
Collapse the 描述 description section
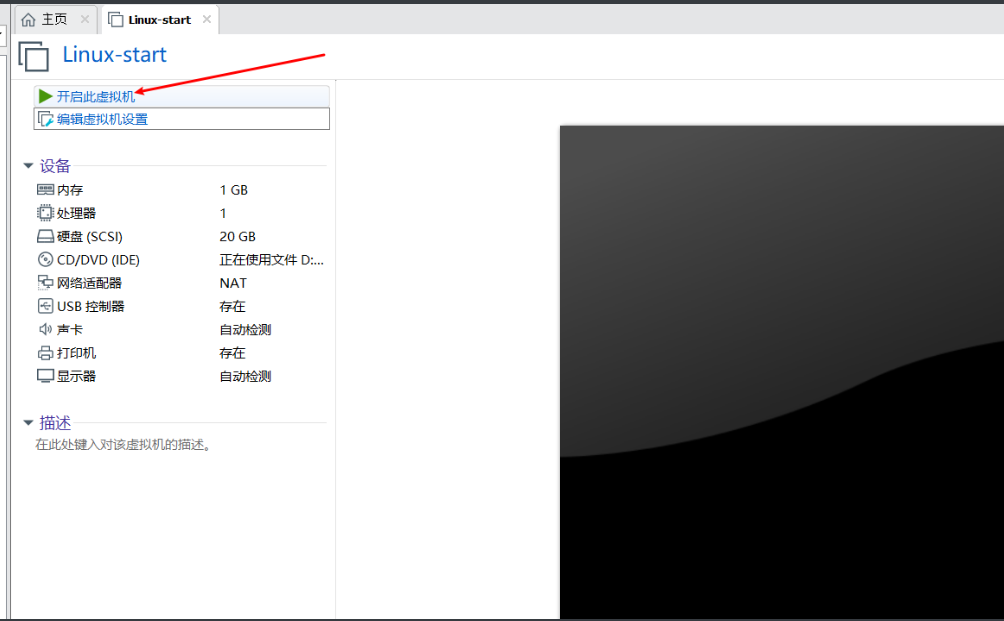pos(28,423)
